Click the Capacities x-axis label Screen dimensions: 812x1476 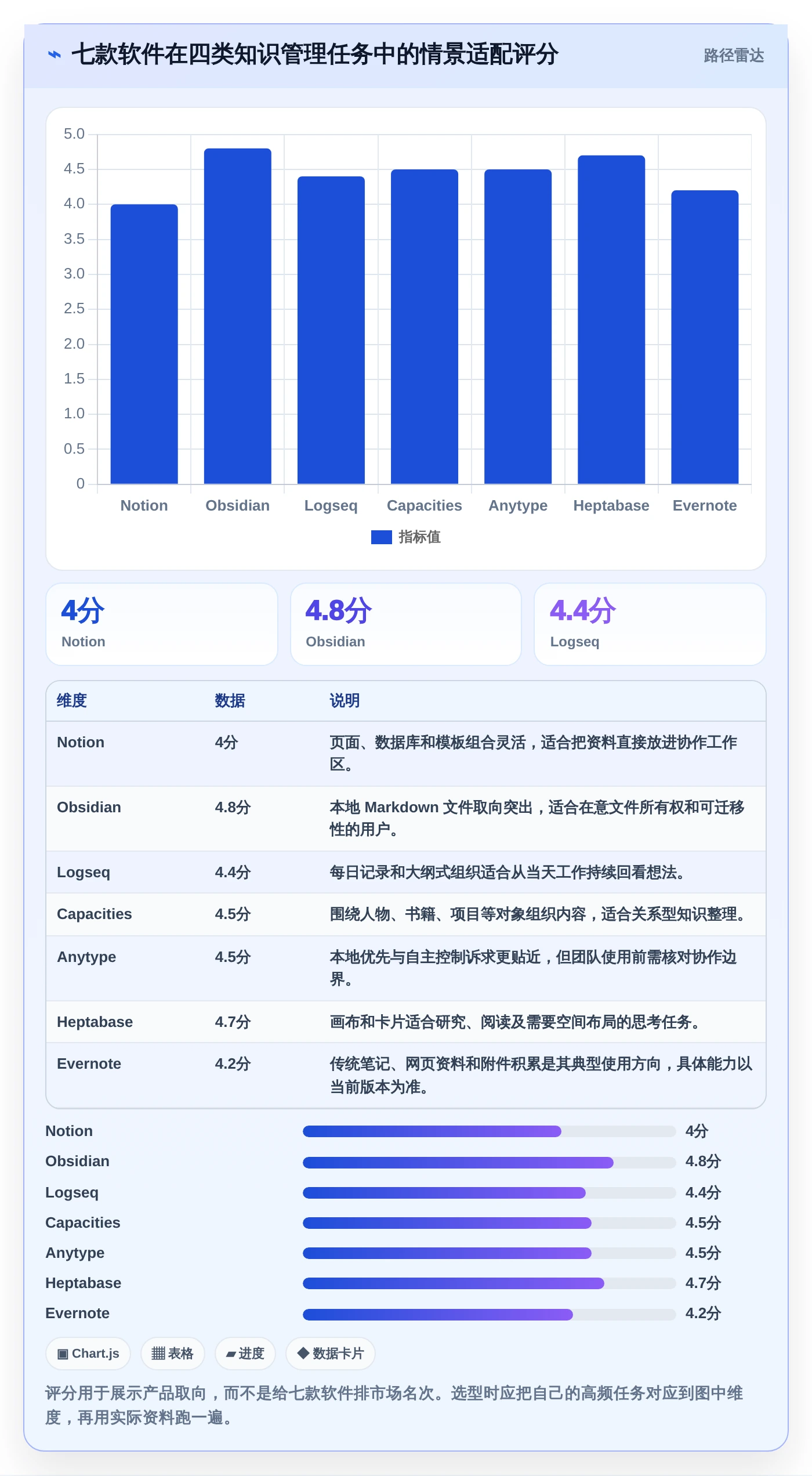tap(425, 506)
